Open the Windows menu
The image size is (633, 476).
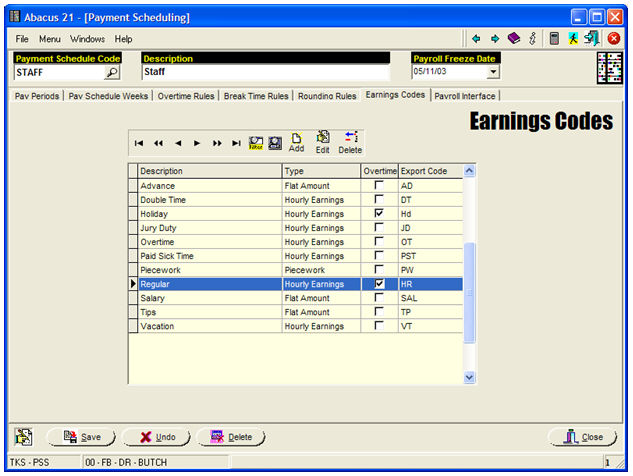(x=87, y=38)
